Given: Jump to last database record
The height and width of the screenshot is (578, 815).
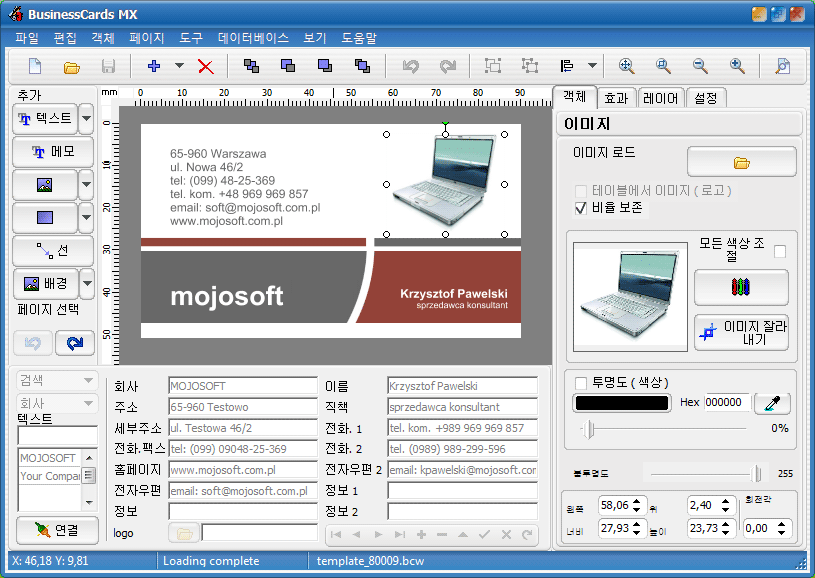Looking at the screenshot, I should click(399, 534).
